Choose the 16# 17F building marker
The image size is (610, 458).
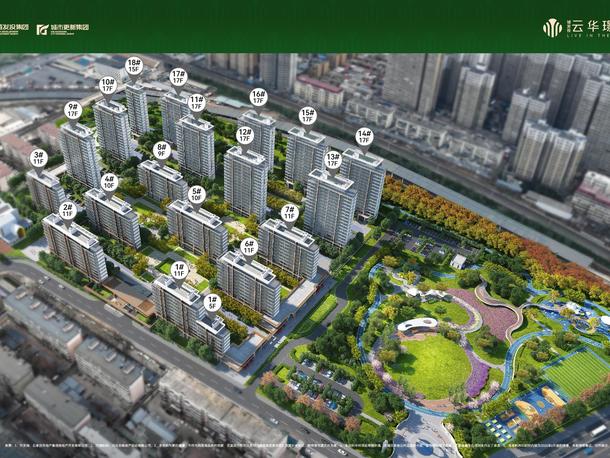258,97
